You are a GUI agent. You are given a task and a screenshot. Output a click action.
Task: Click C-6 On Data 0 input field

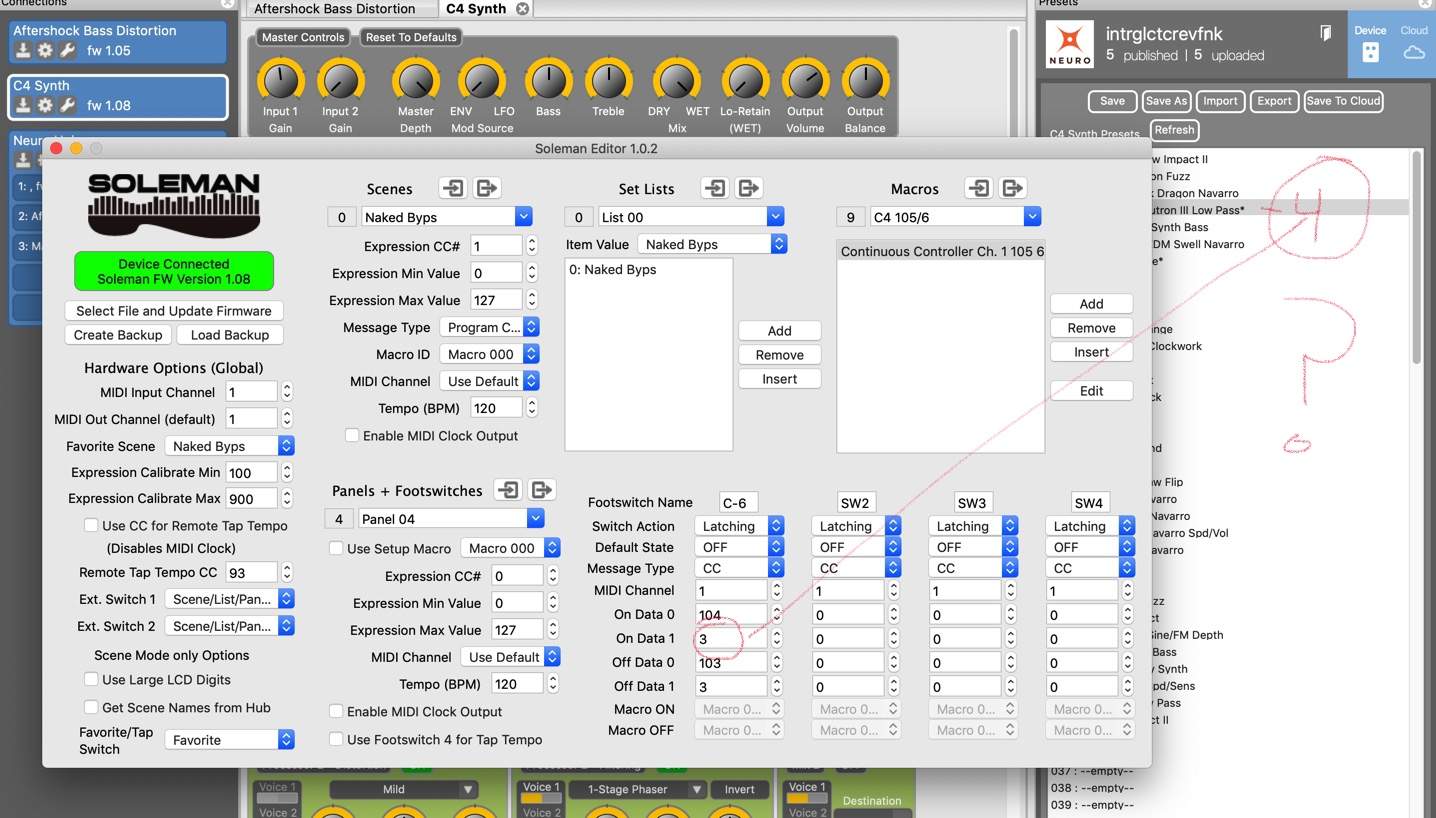(730, 615)
